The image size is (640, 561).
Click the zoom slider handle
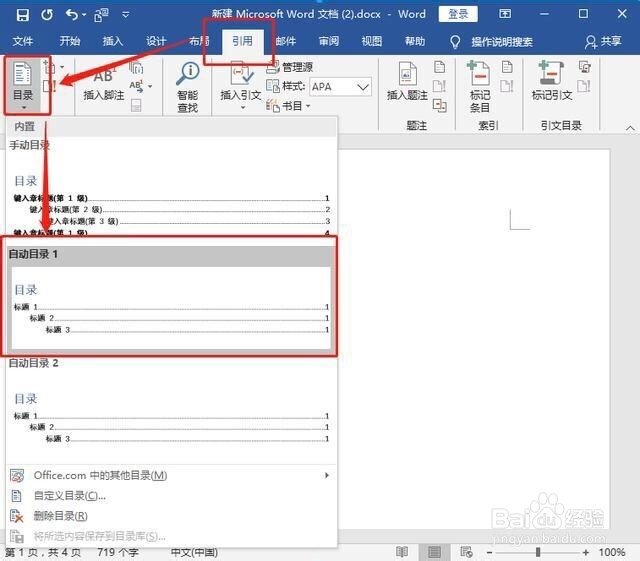point(538,552)
